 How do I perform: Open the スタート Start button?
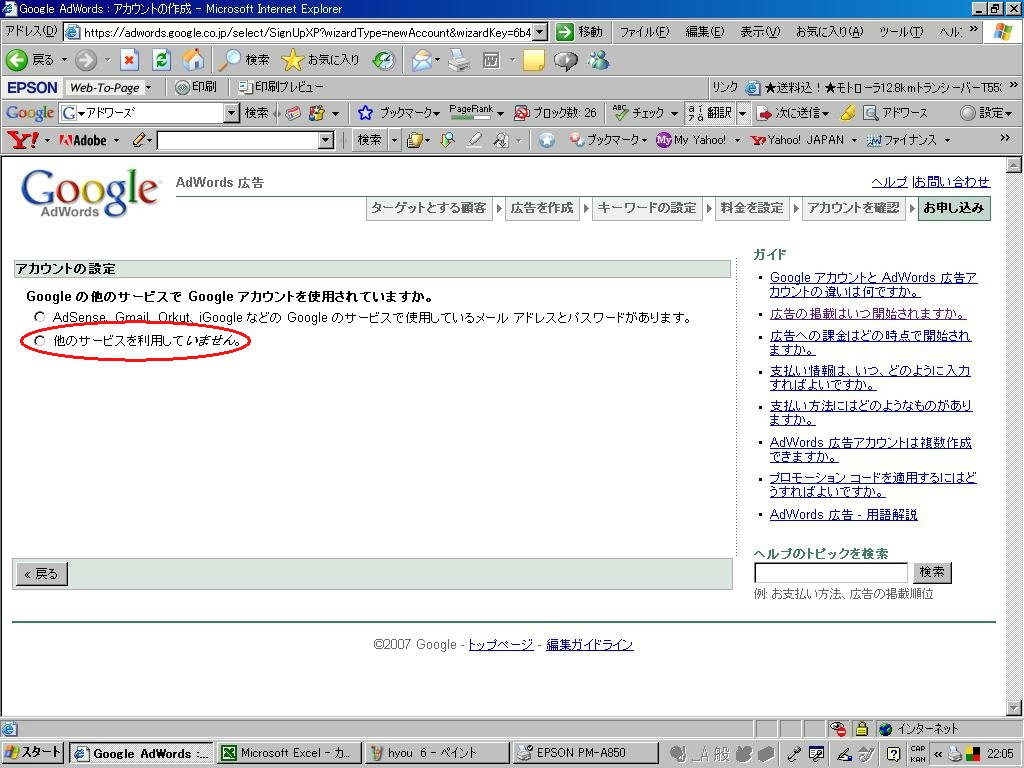tap(33, 752)
